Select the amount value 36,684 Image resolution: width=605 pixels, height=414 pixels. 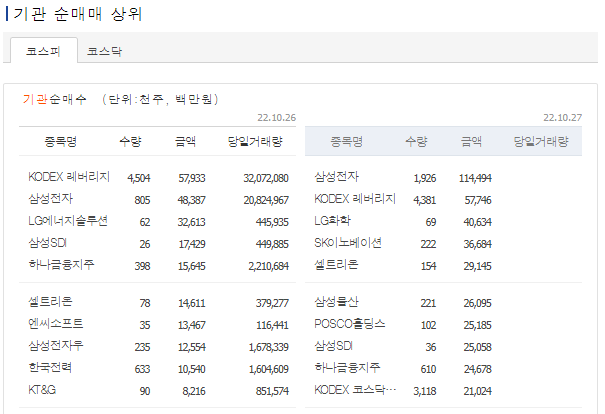point(478,244)
